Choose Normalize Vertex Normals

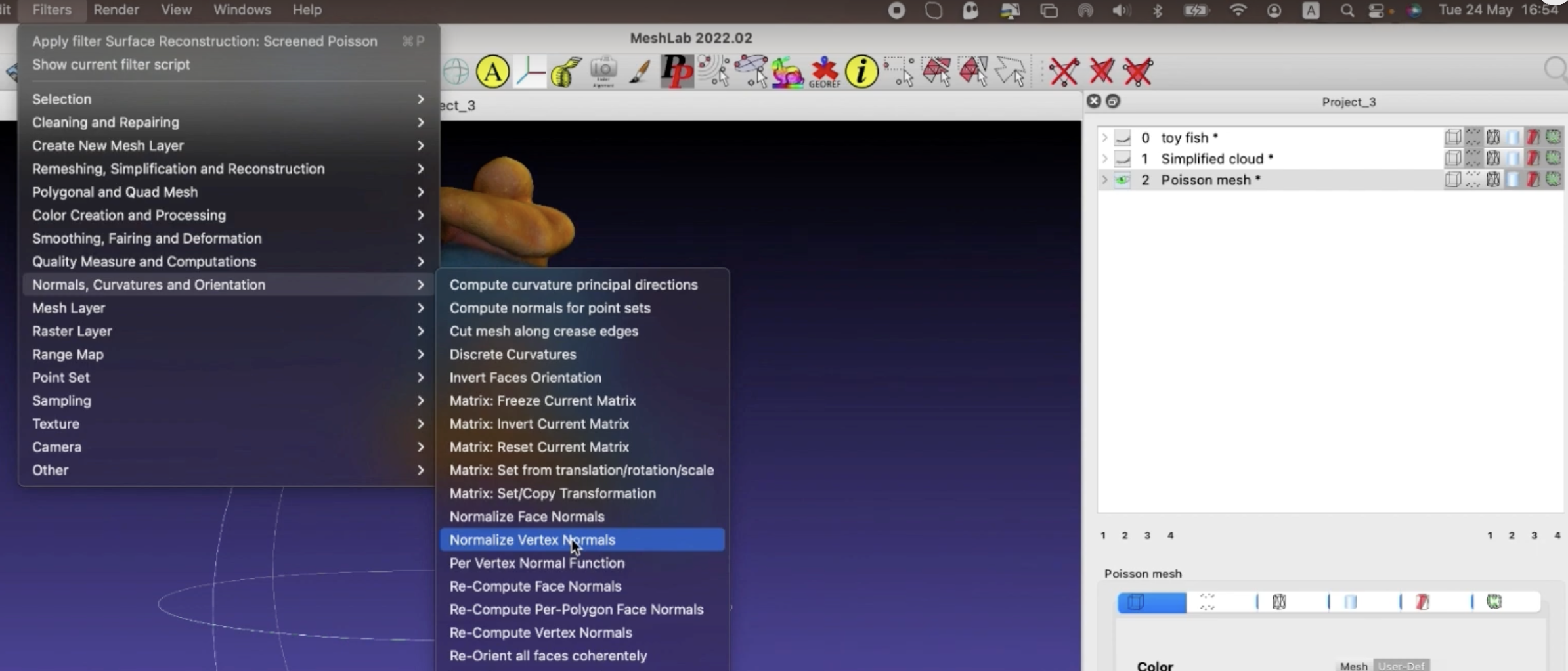click(582, 540)
